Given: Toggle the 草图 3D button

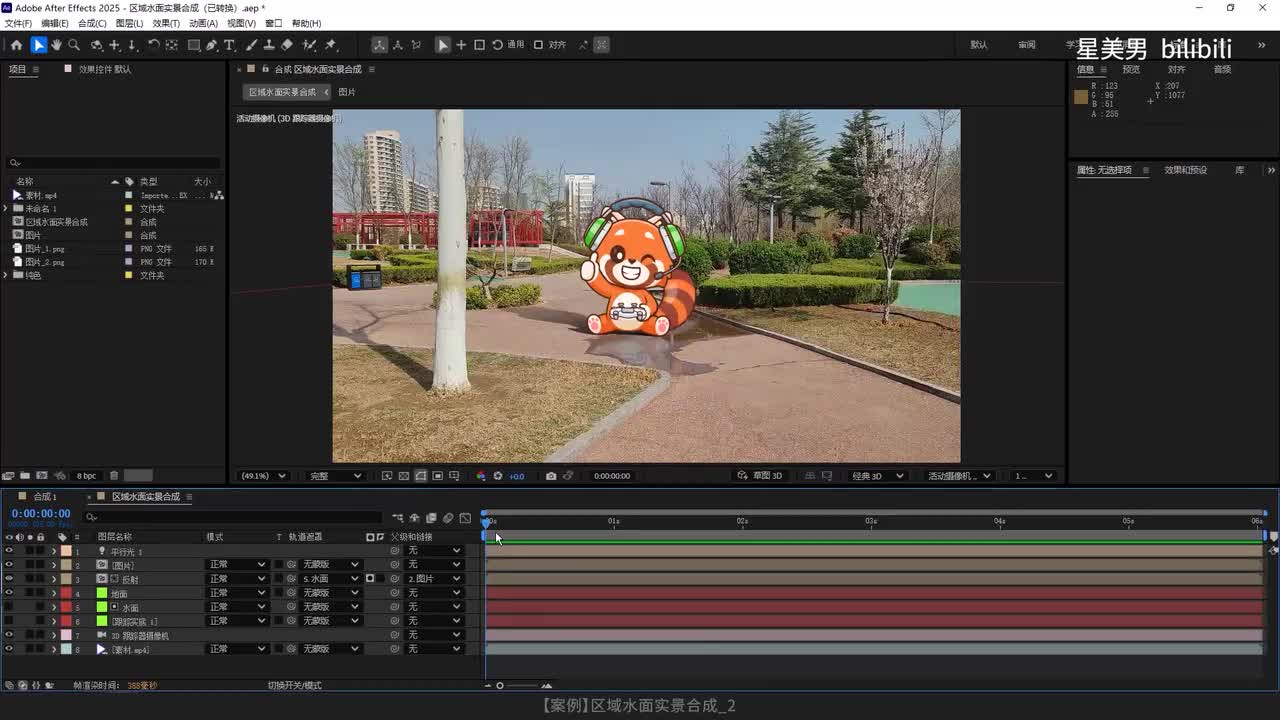Looking at the screenshot, I should tap(760, 476).
